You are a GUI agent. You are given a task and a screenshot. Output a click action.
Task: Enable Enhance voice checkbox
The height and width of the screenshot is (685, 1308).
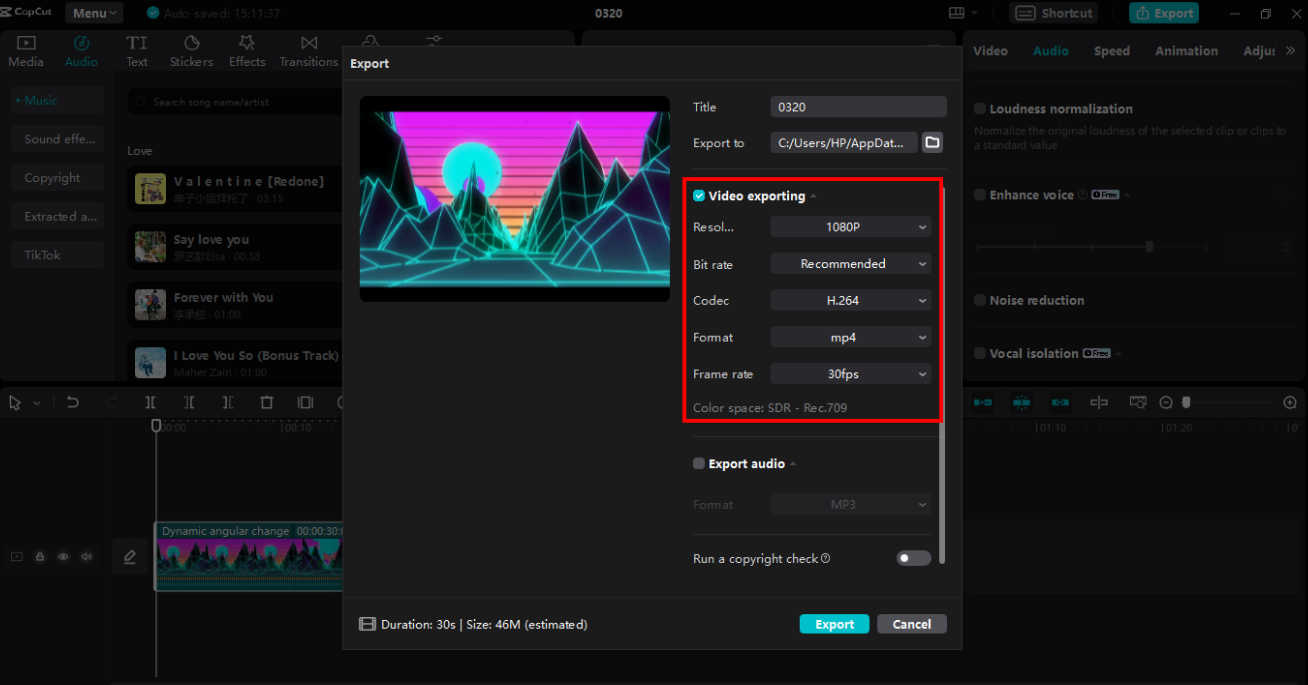coord(980,195)
